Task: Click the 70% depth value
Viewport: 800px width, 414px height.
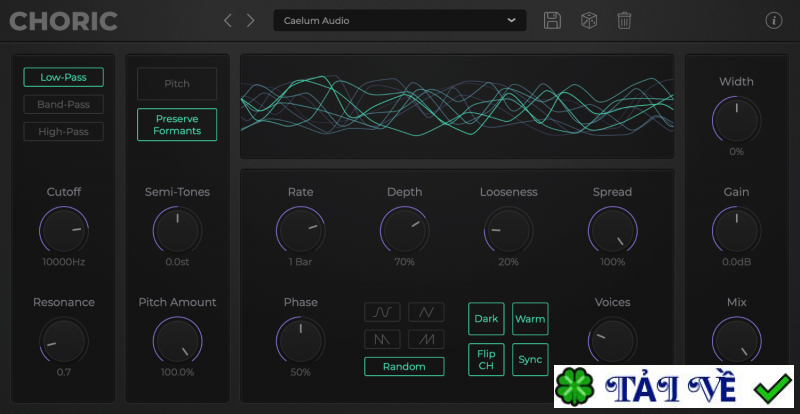Action: coord(405,262)
